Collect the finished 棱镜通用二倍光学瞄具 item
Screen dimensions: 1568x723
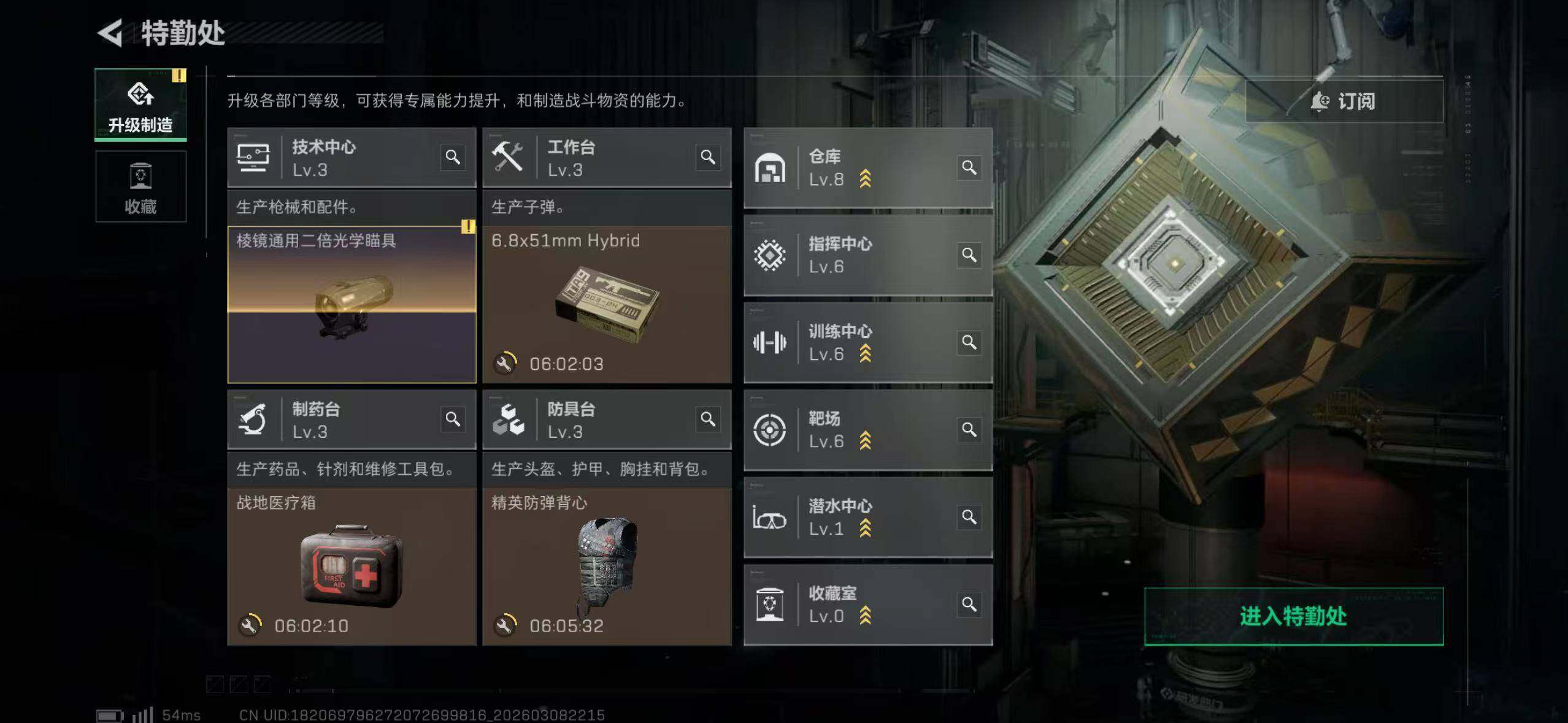[x=352, y=305]
